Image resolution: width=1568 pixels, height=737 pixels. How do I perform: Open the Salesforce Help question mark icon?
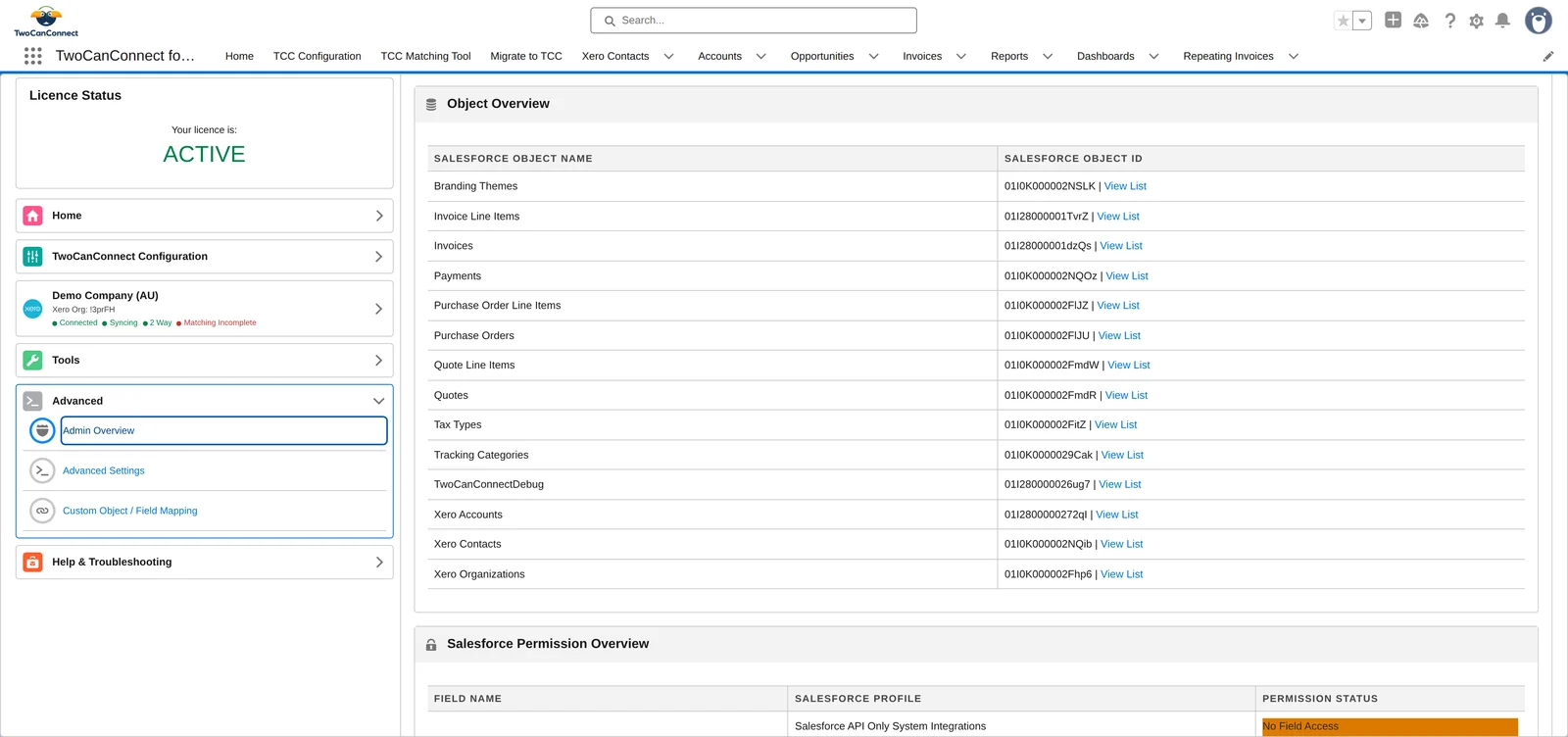pos(1450,21)
